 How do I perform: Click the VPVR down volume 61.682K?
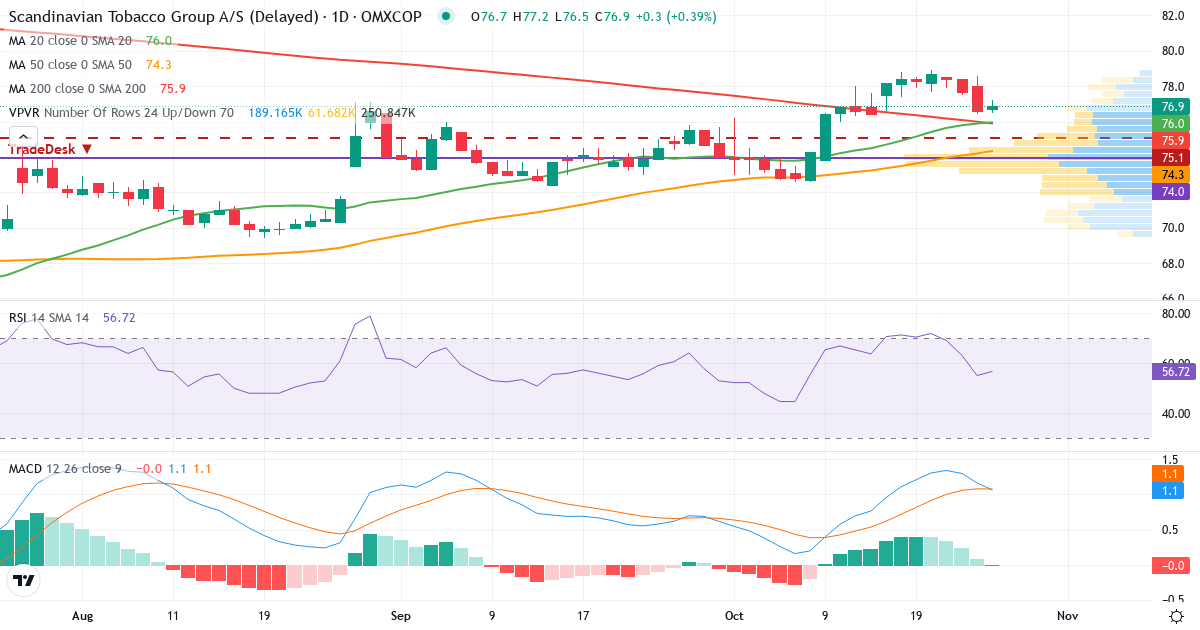(x=332, y=113)
